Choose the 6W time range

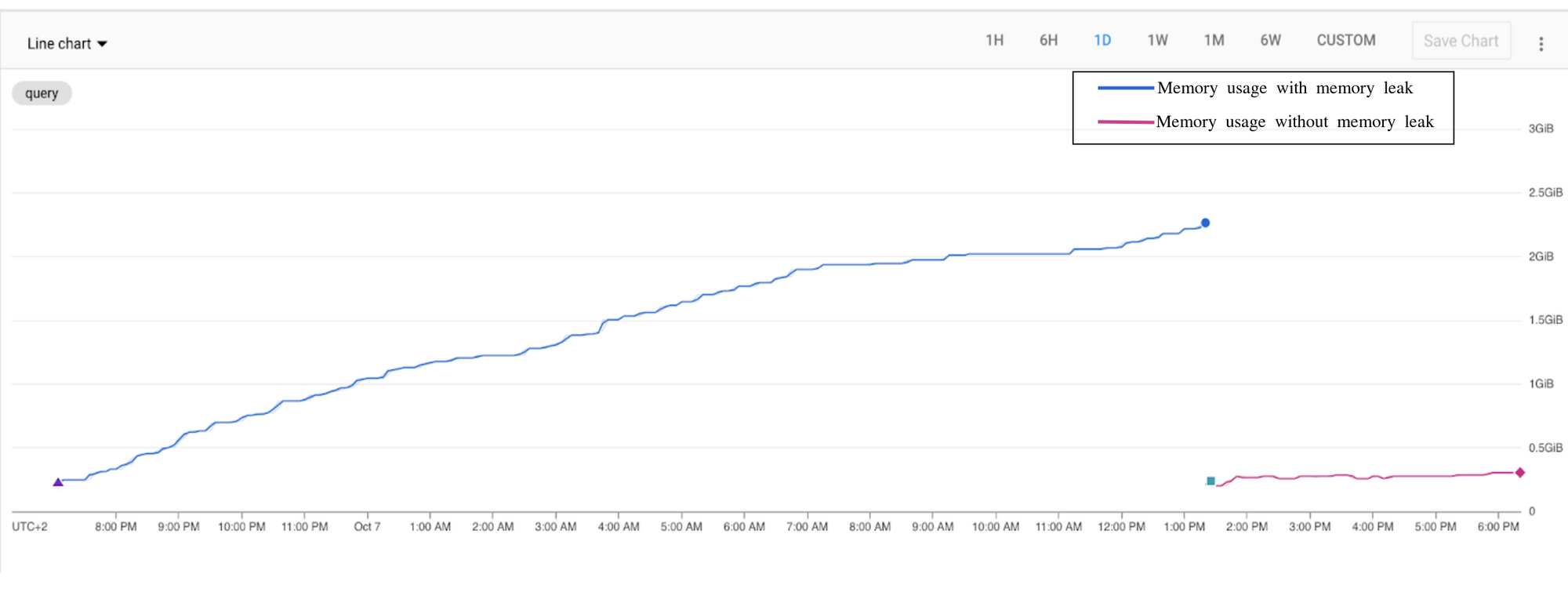(1270, 41)
